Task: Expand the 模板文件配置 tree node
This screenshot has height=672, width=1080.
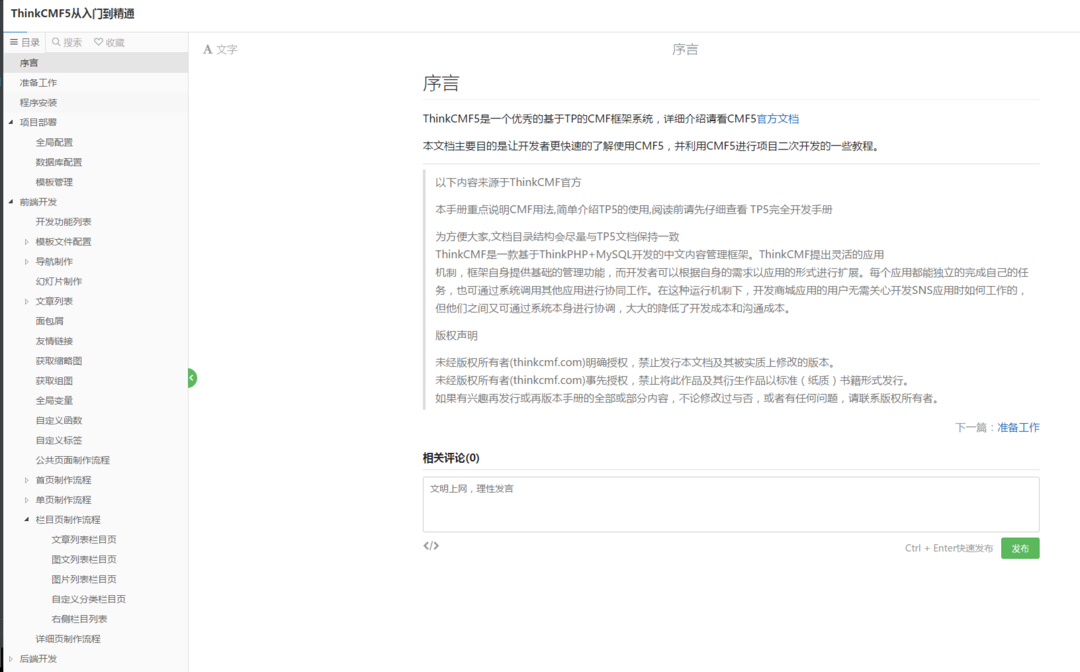Action: click(x=27, y=242)
